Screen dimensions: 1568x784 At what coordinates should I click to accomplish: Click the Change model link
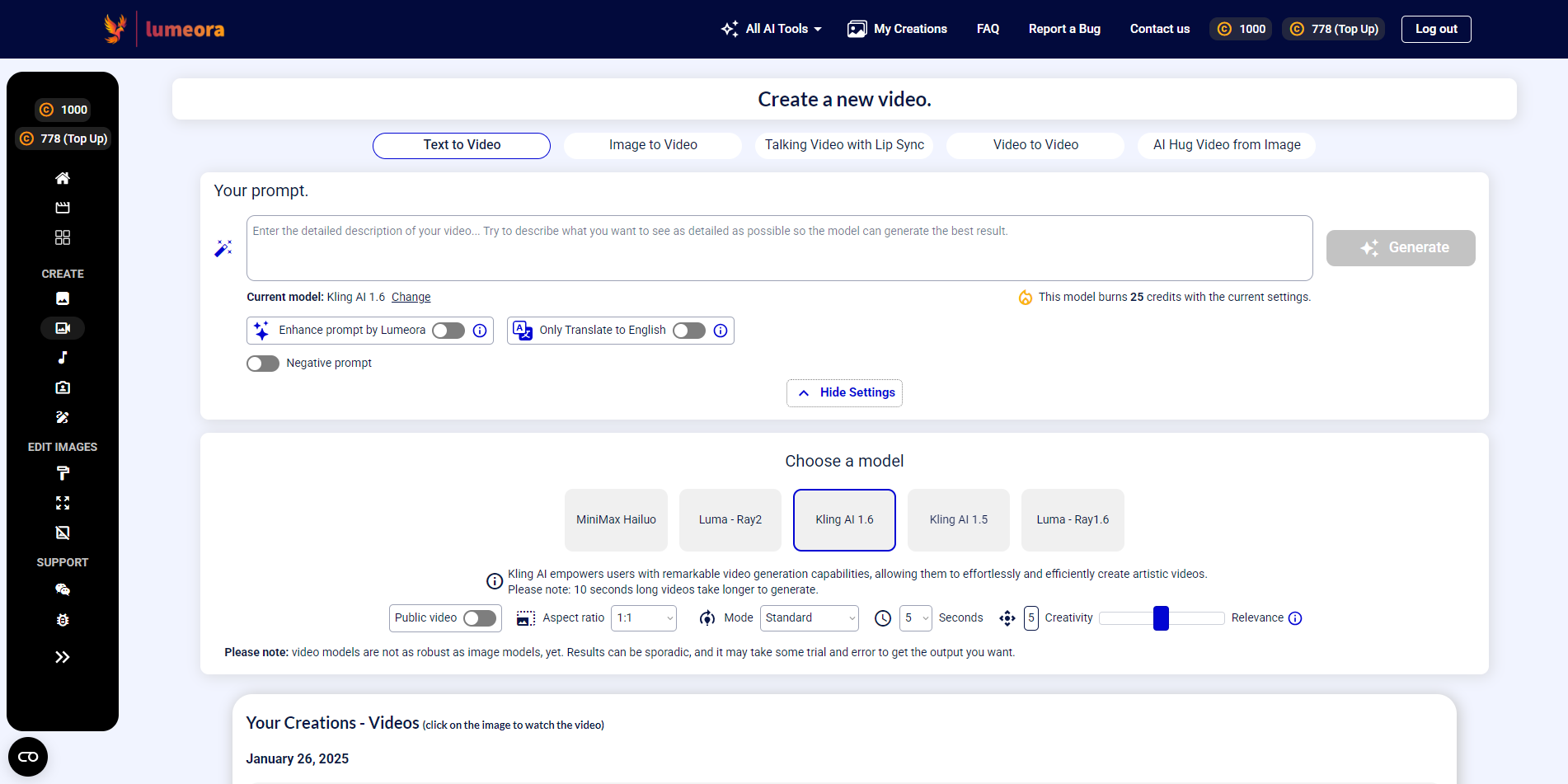tap(411, 298)
